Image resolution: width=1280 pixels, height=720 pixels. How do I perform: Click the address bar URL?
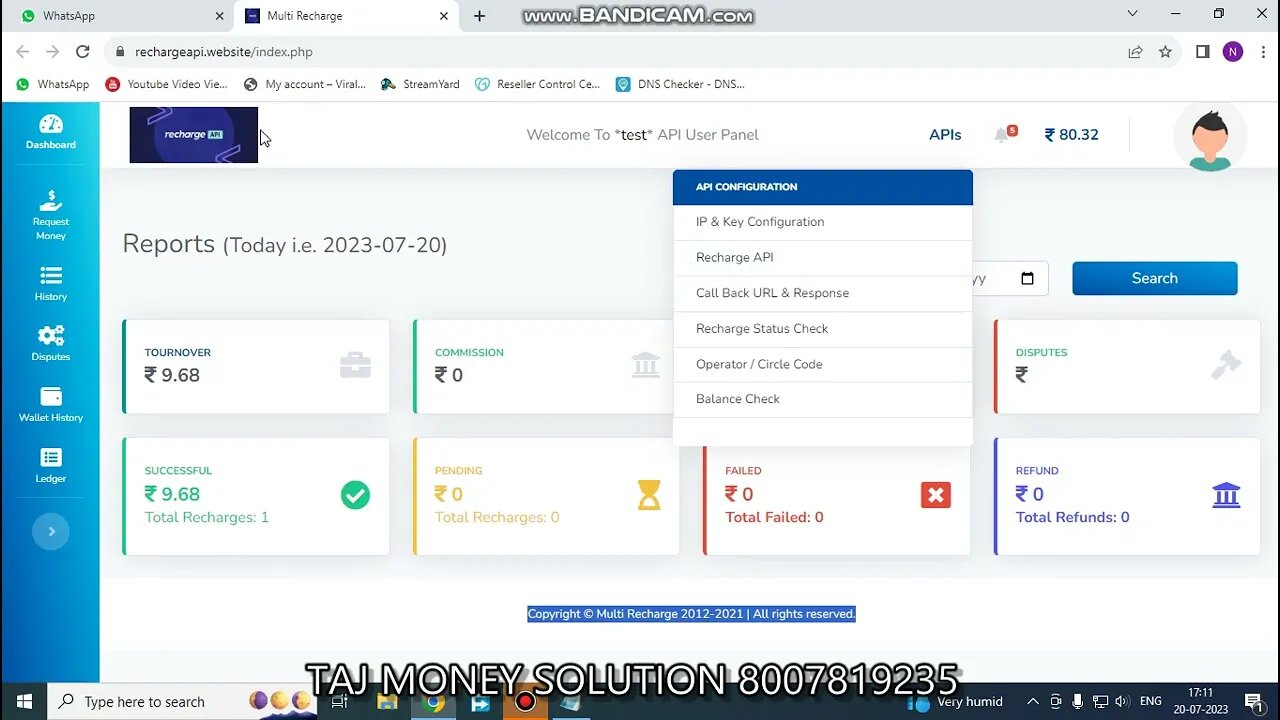(x=224, y=52)
